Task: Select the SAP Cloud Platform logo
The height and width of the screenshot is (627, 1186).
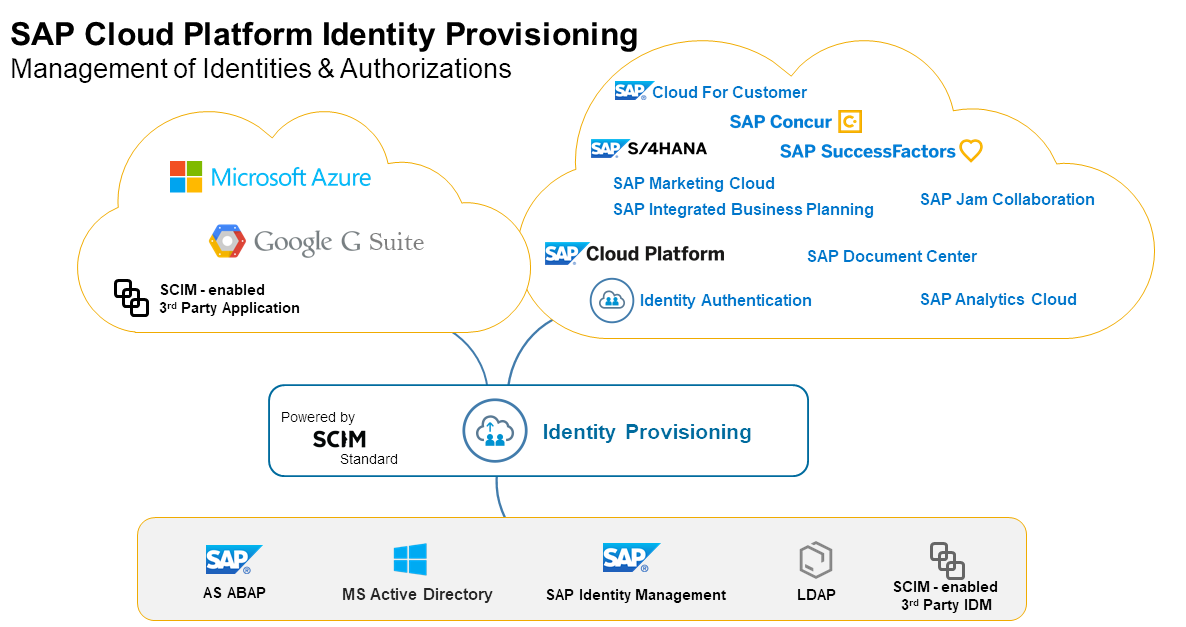Action: (635, 254)
